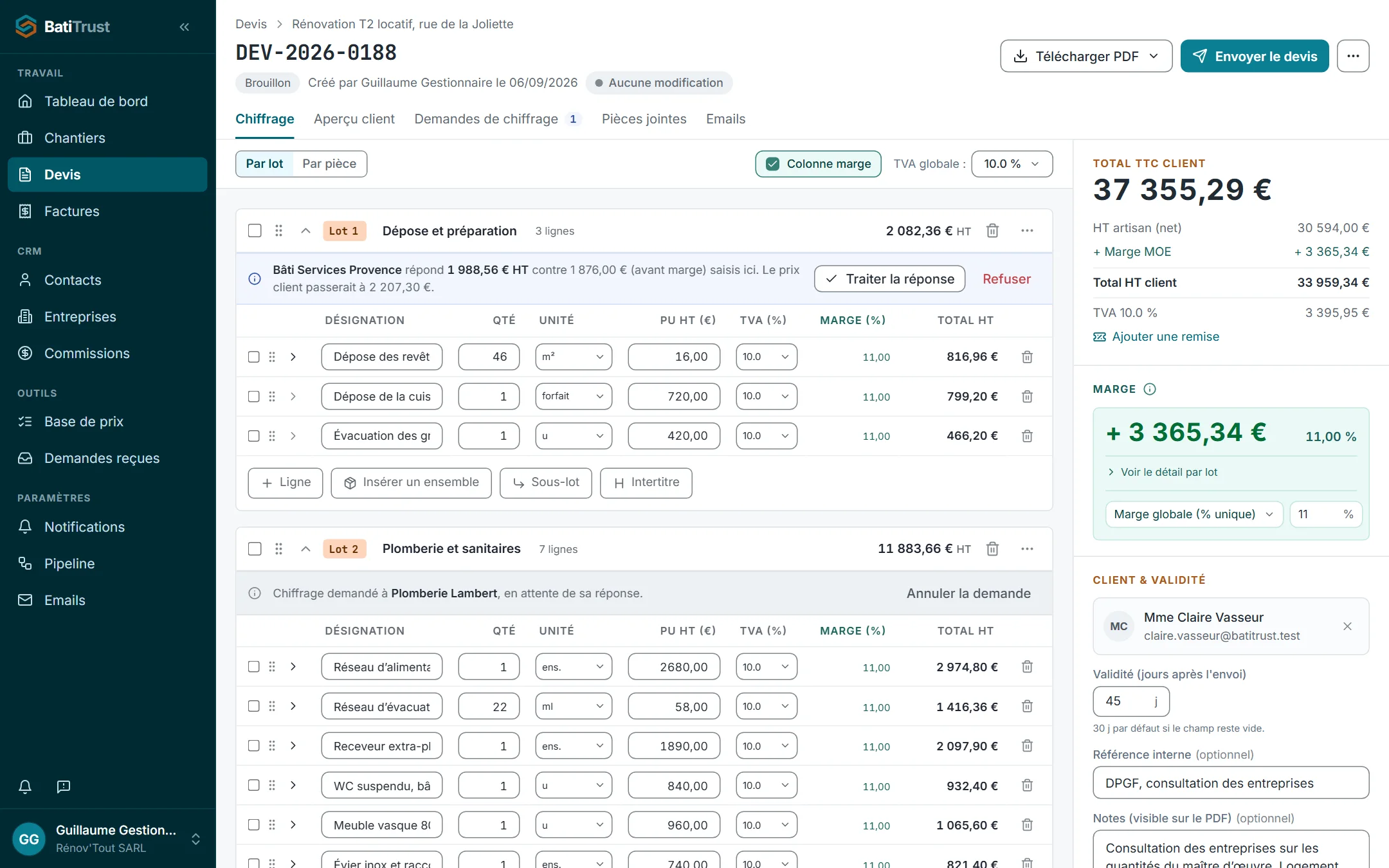The width and height of the screenshot is (1389, 868).
Task: Collapse the sidebar with the double-chevron icon
Action: 185,27
